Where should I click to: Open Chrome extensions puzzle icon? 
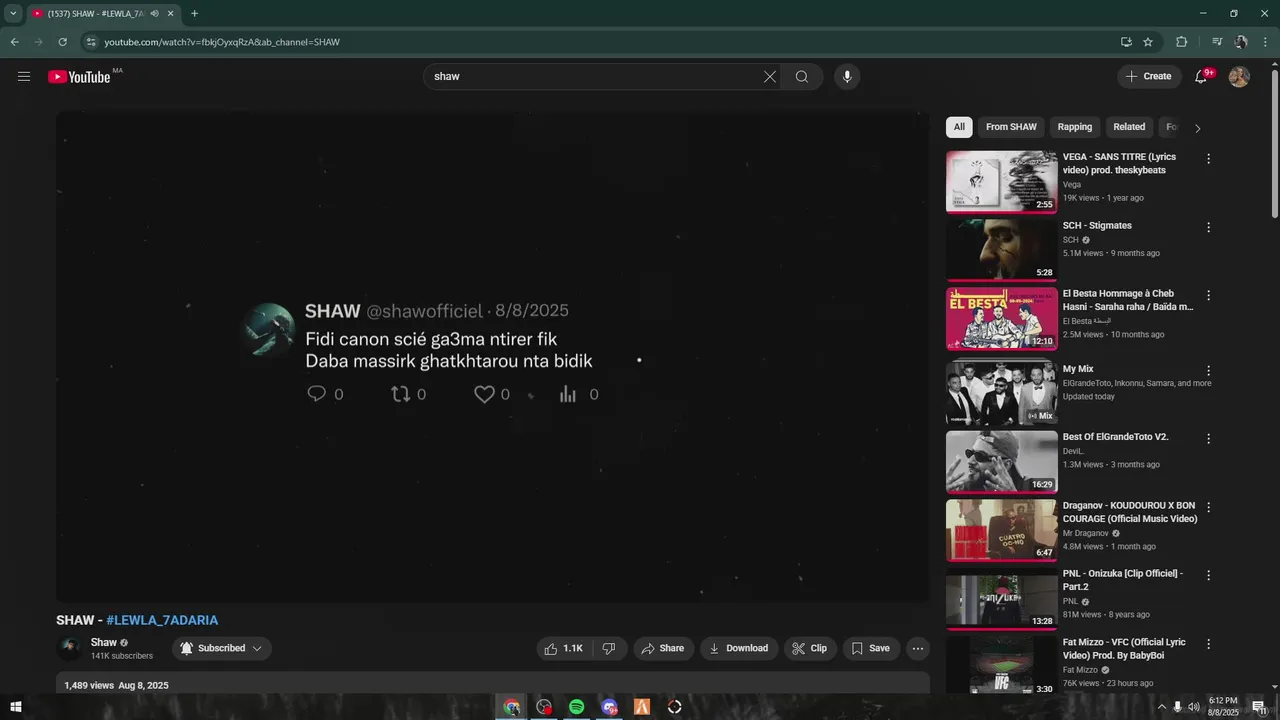(x=1181, y=42)
